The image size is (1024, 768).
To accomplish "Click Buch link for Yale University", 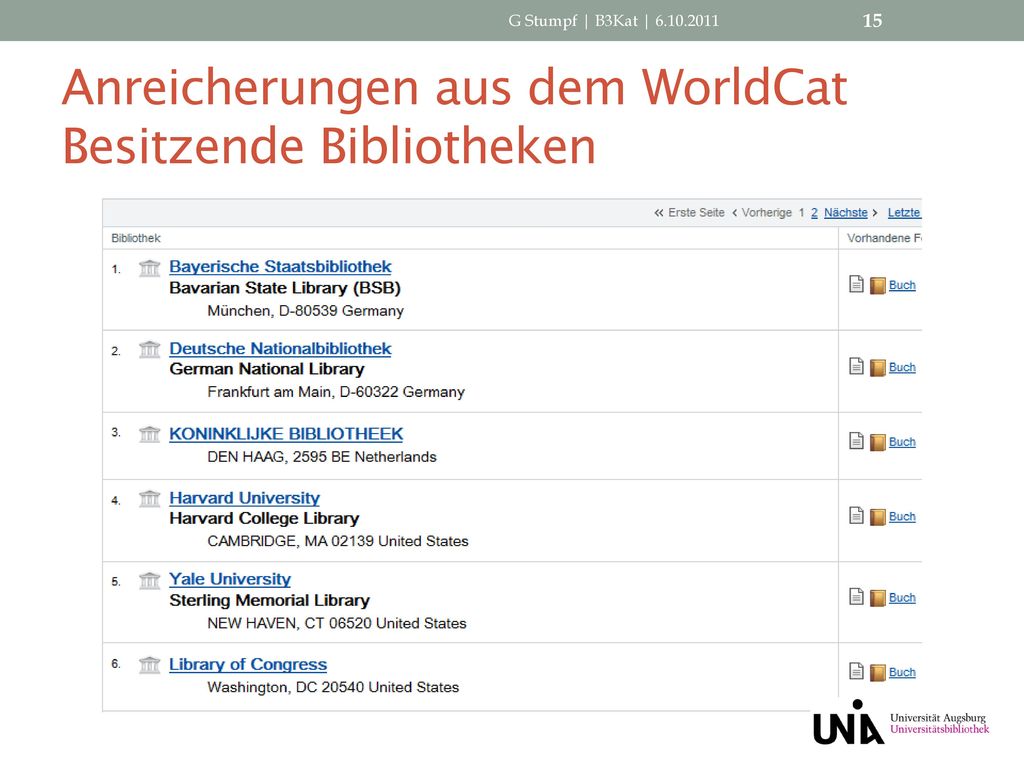I will 902,598.
